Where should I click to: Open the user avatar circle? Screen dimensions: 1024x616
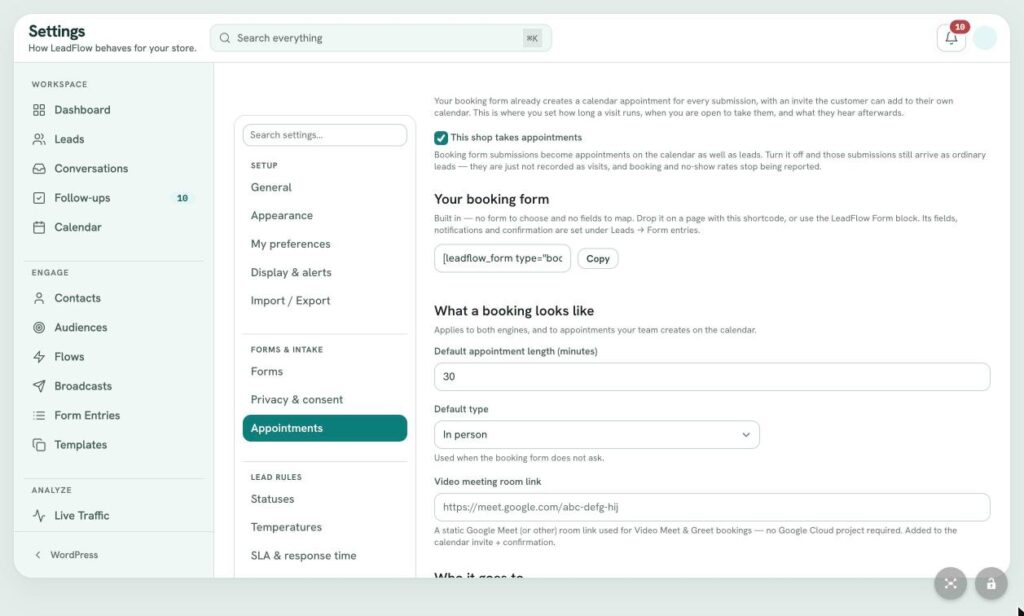pyautogui.click(x=984, y=38)
